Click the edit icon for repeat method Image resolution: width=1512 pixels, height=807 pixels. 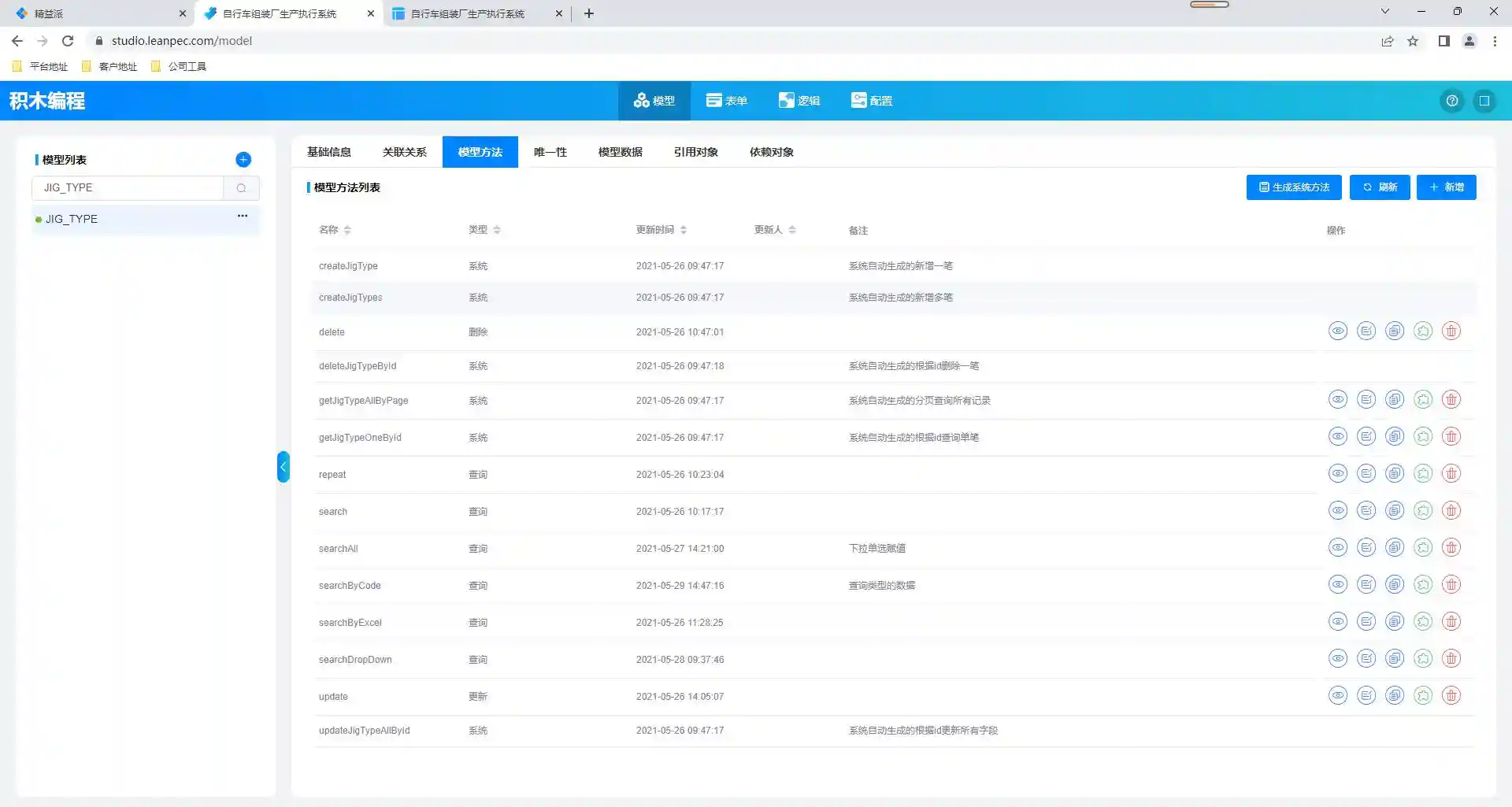(1366, 474)
